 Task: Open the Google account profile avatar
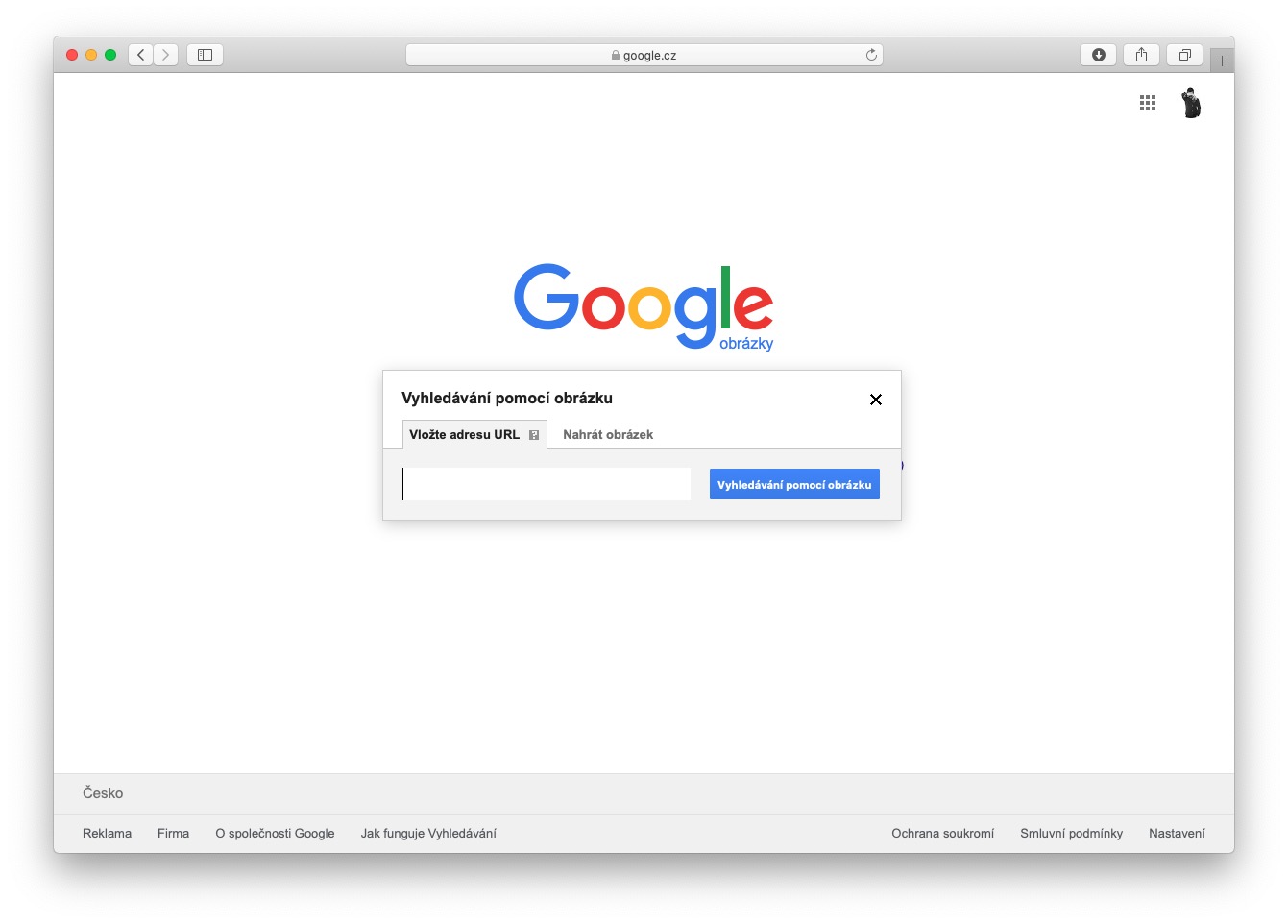tap(1191, 103)
